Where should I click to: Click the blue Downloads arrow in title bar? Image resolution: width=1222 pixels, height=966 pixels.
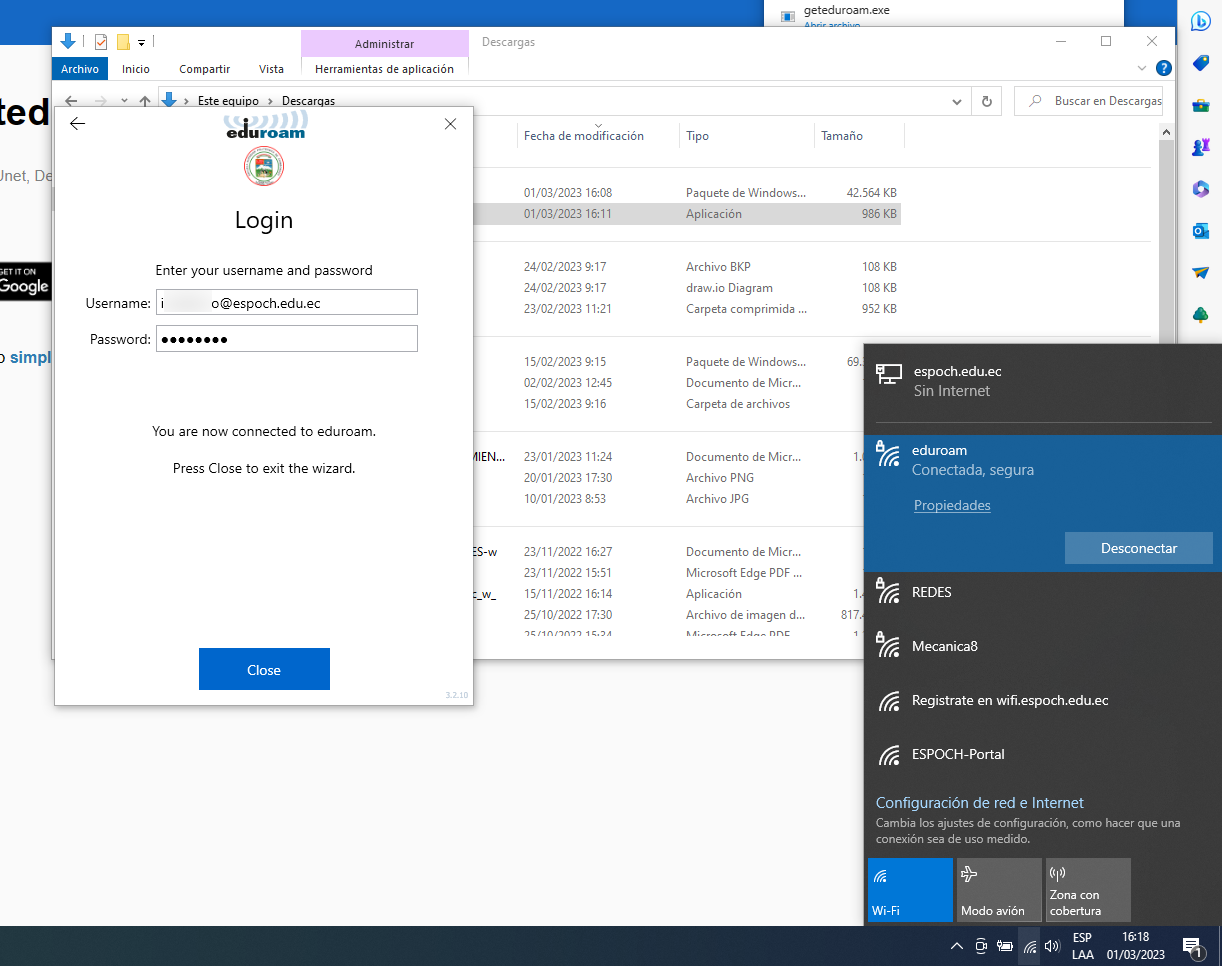click(68, 42)
